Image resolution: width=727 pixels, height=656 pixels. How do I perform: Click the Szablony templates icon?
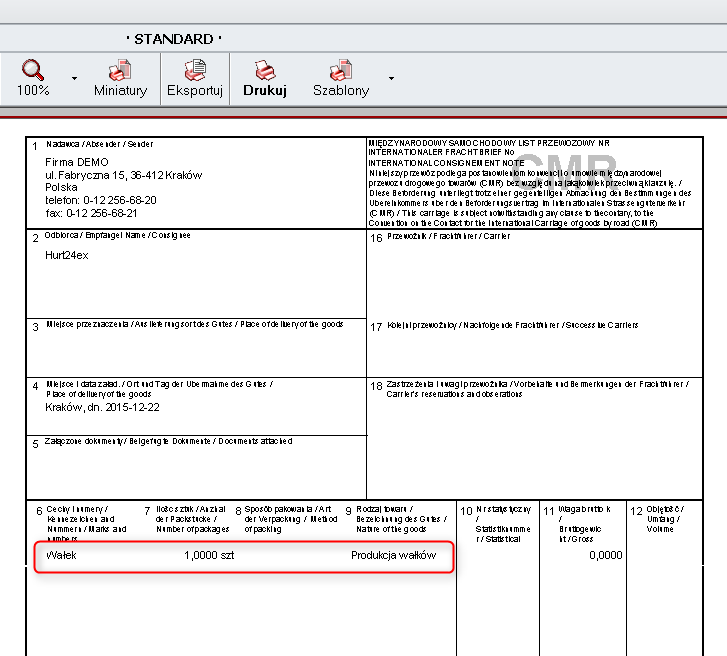tap(341, 71)
